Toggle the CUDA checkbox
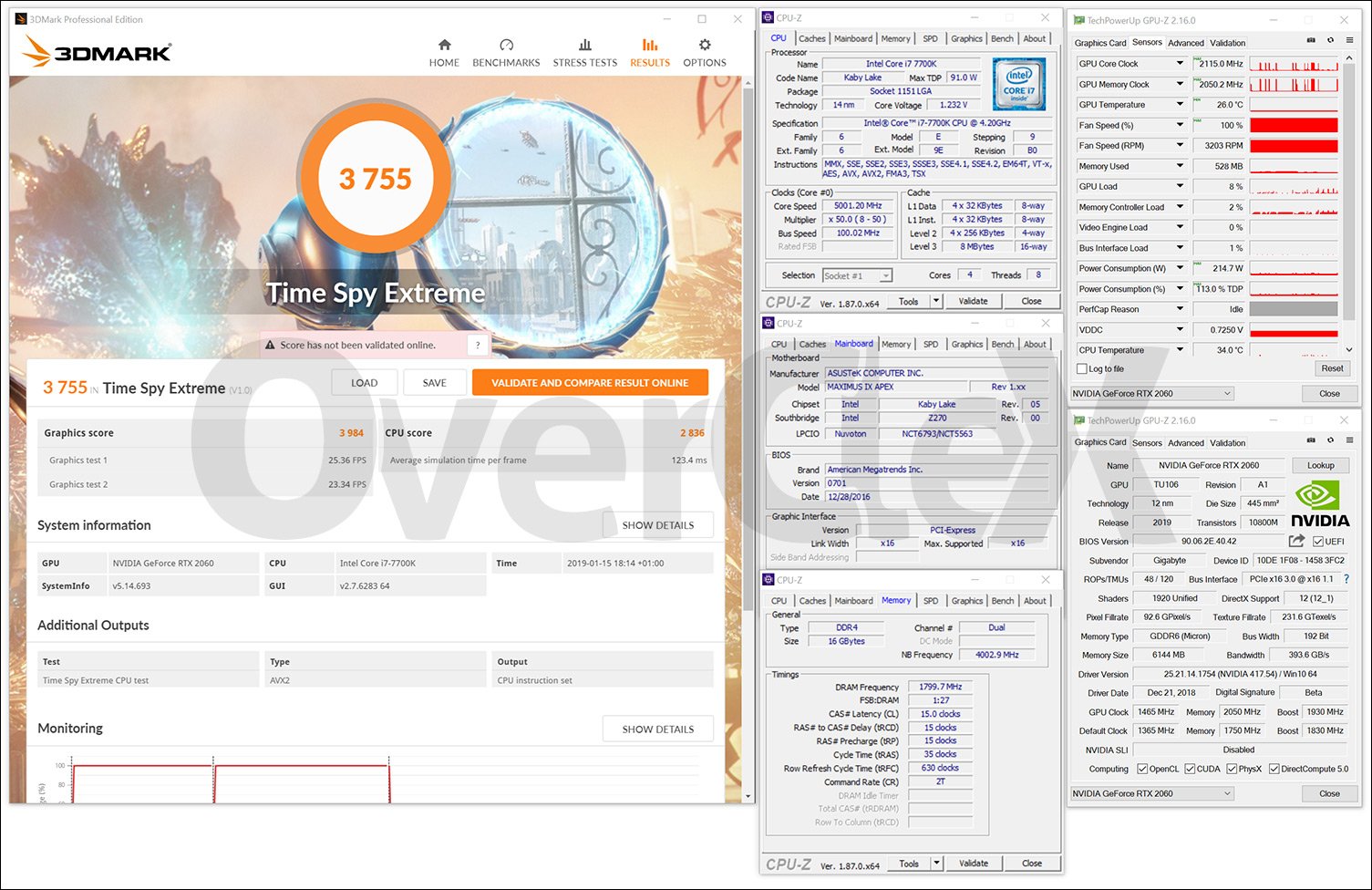The width and height of the screenshot is (1372, 890). (x=1190, y=769)
